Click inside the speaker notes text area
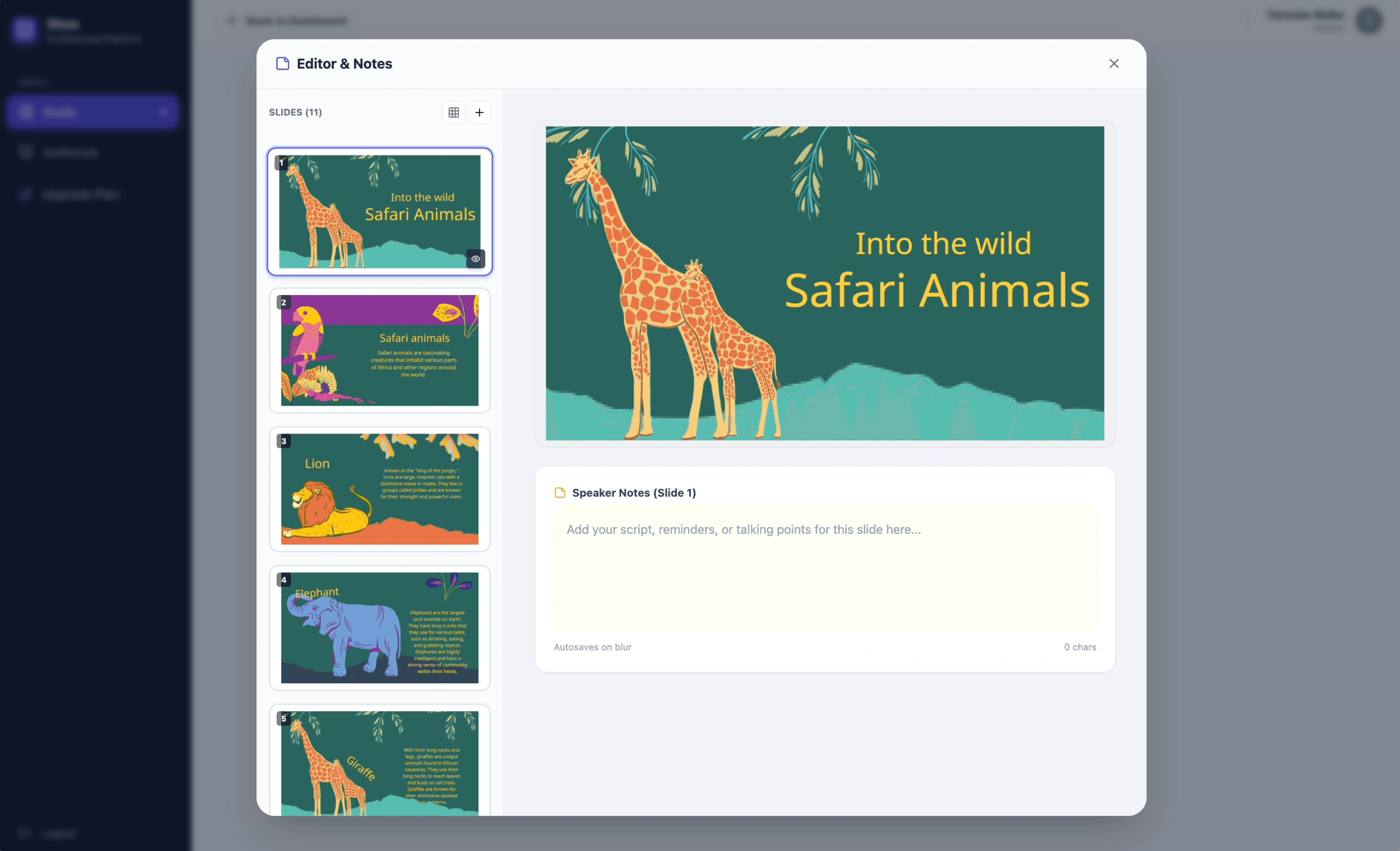The width and height of the screenshot is (1400, 851). tap(824, 569)
